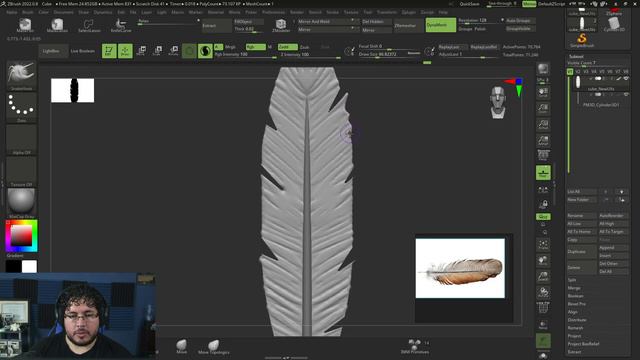Click the Lock camera icon in right shelf
Image resolution: width=640 pixels, height=360 pixels.
click(543, 204)
